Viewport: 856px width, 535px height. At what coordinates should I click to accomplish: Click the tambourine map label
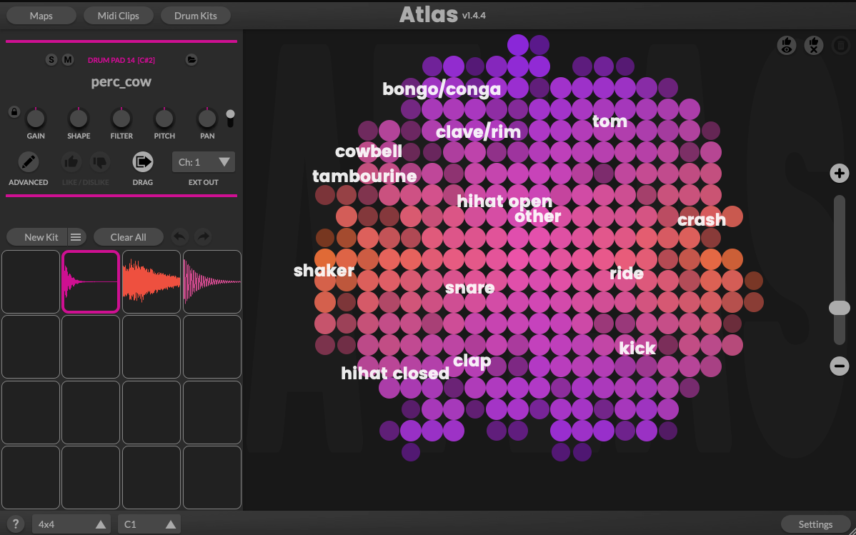pos(364,176)
